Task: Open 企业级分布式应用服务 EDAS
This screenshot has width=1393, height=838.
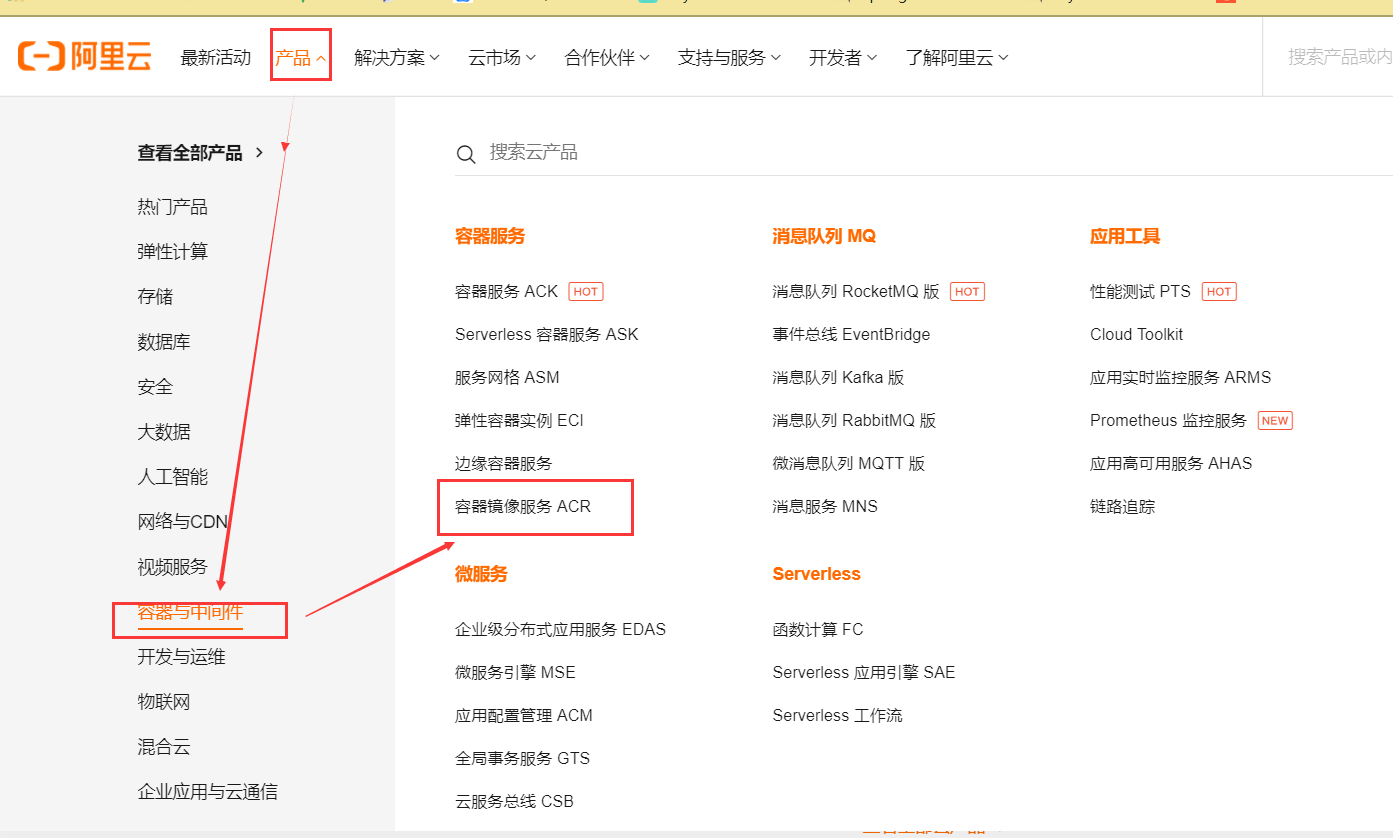Action: click(560, 630)
